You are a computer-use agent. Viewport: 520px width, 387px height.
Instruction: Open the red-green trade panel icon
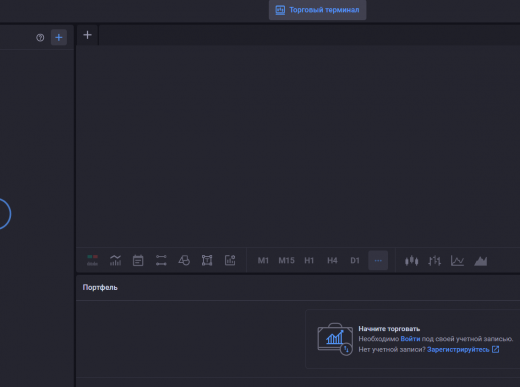click(x=92, y=260)
